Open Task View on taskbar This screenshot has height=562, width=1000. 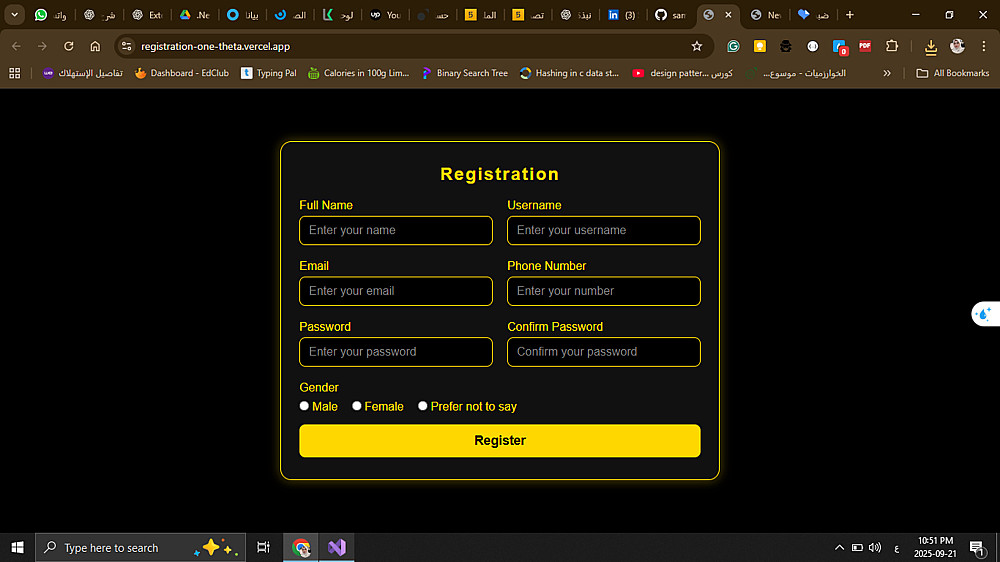(263, 547)
